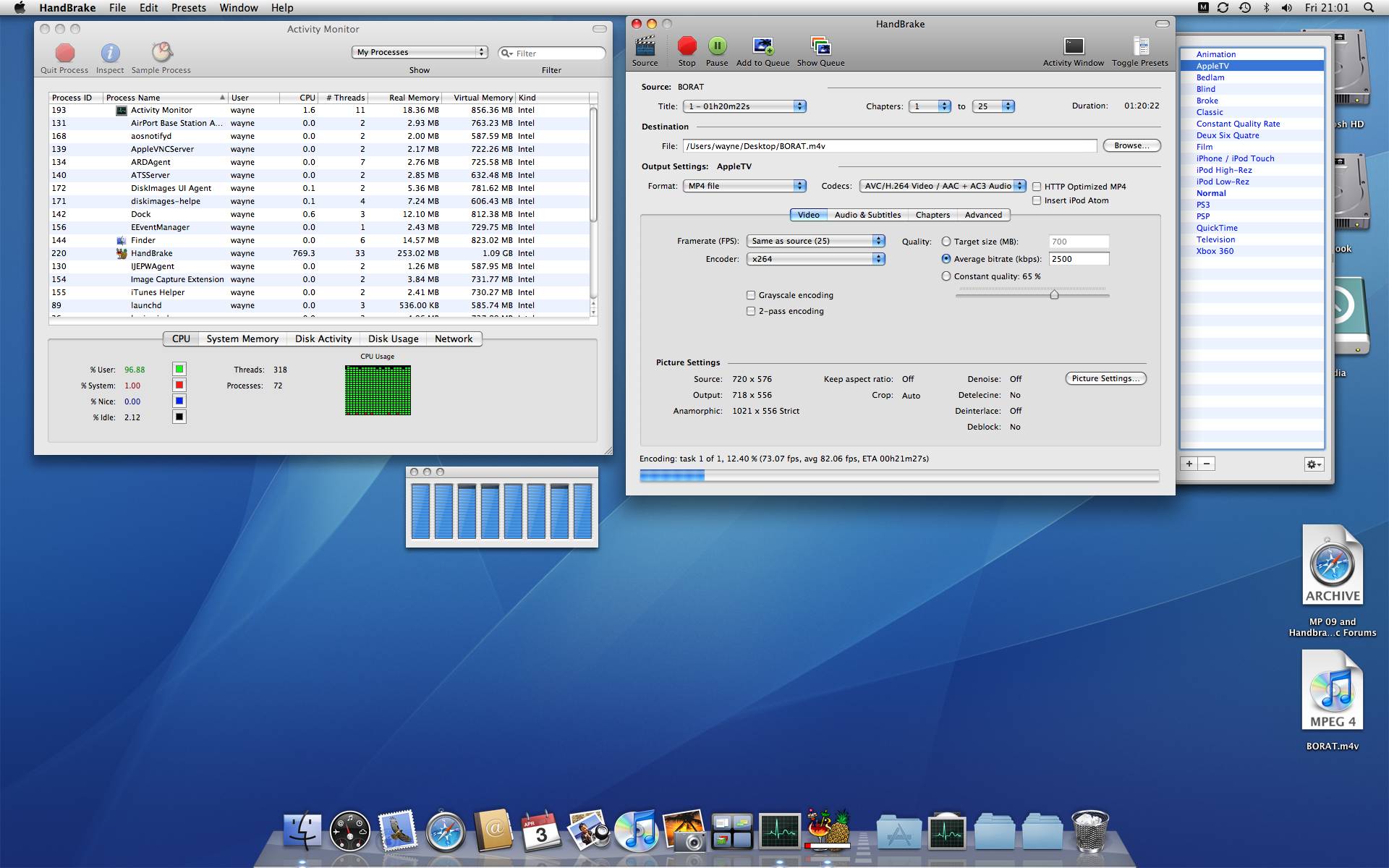Click the Toggle Presets drawer icon
The height and width of the screenshot is (868, 1389).
1140,46
